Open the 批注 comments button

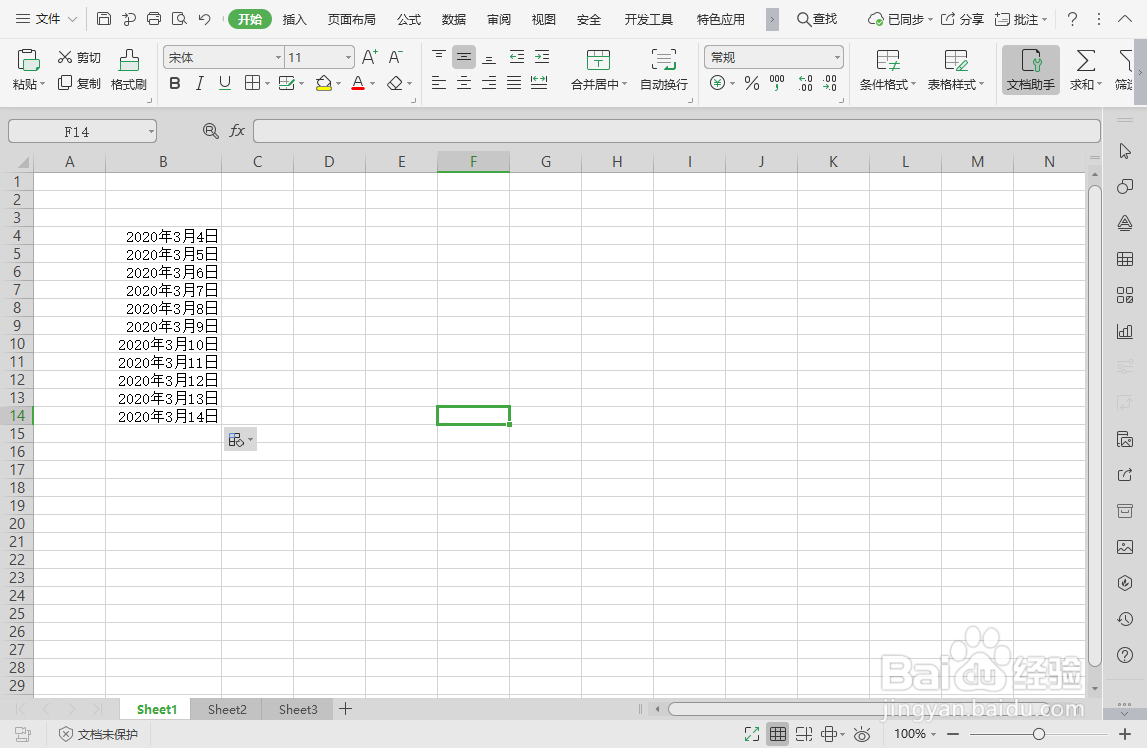pos(1021,19)
